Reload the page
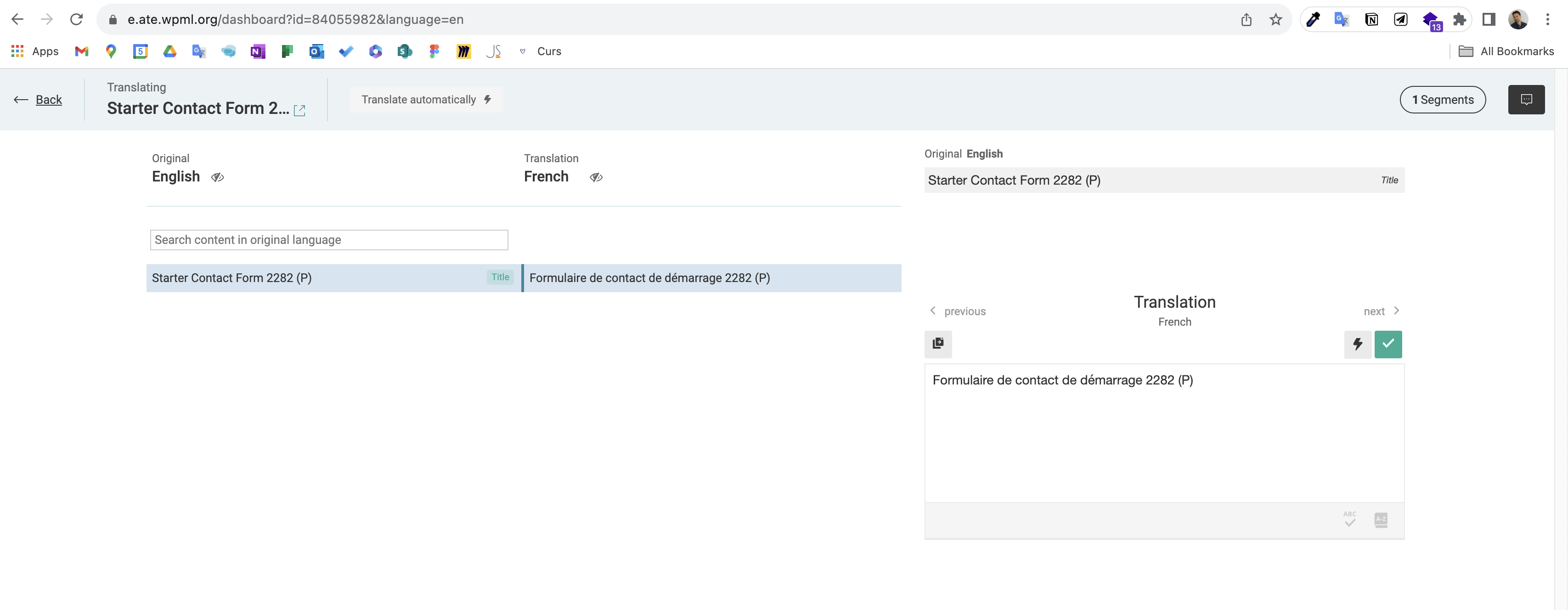 (x=76, y=19)
